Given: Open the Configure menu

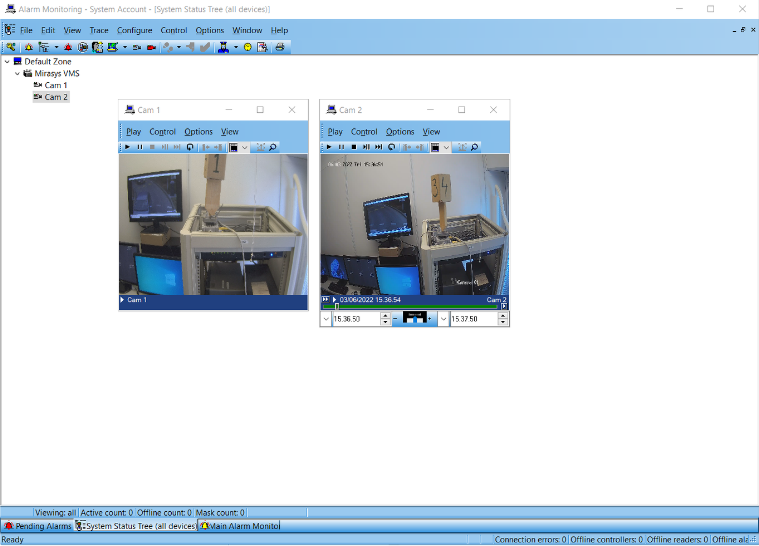Looking at the screenshot, I should 135,30.
